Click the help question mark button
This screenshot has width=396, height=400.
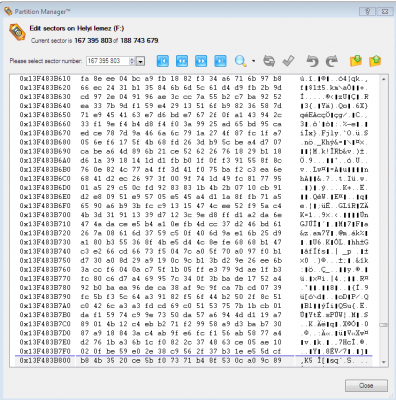click(x=368, y=12)
